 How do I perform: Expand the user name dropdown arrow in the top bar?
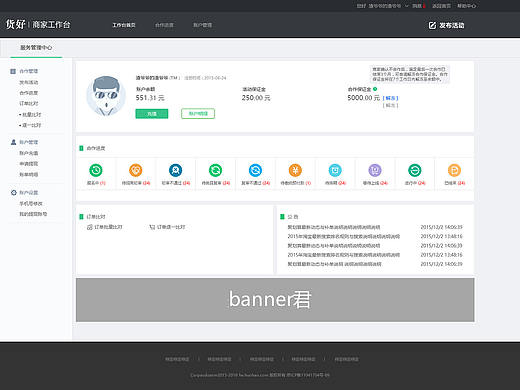407,6
